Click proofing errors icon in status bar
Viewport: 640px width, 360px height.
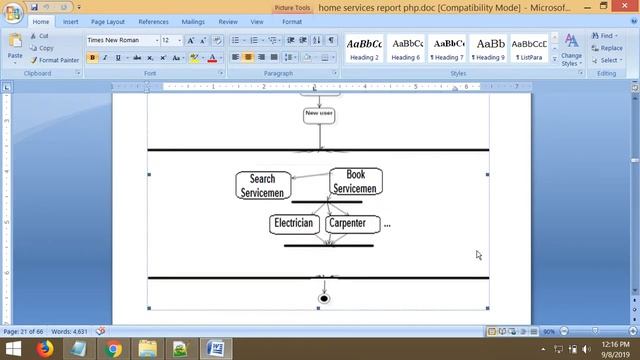coord(100,331)
